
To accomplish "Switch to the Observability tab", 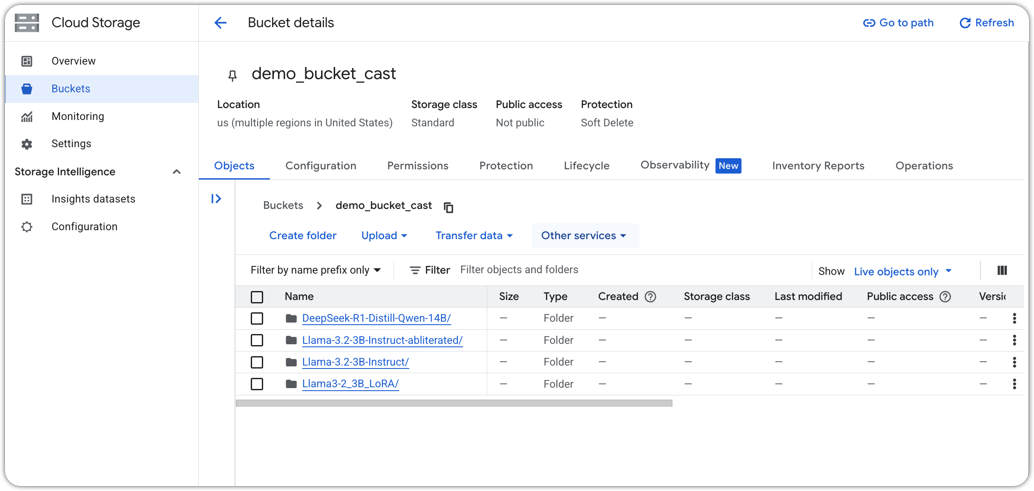I will tap(690, 166).
